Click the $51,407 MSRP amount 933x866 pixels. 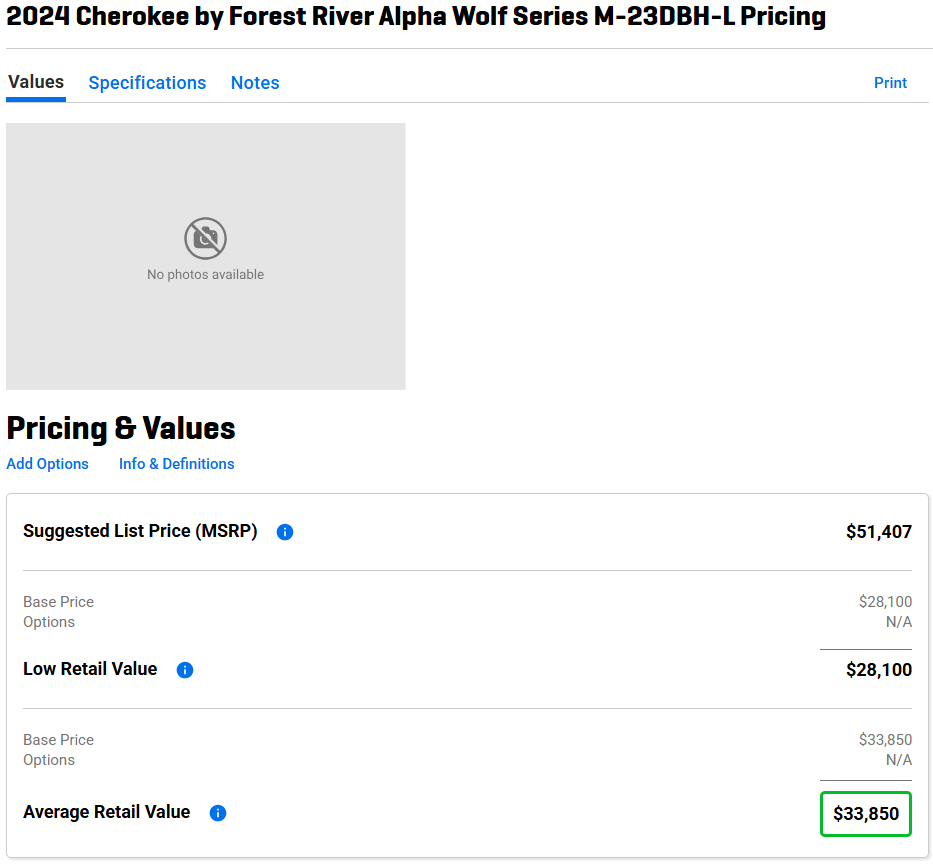point(878,532)
